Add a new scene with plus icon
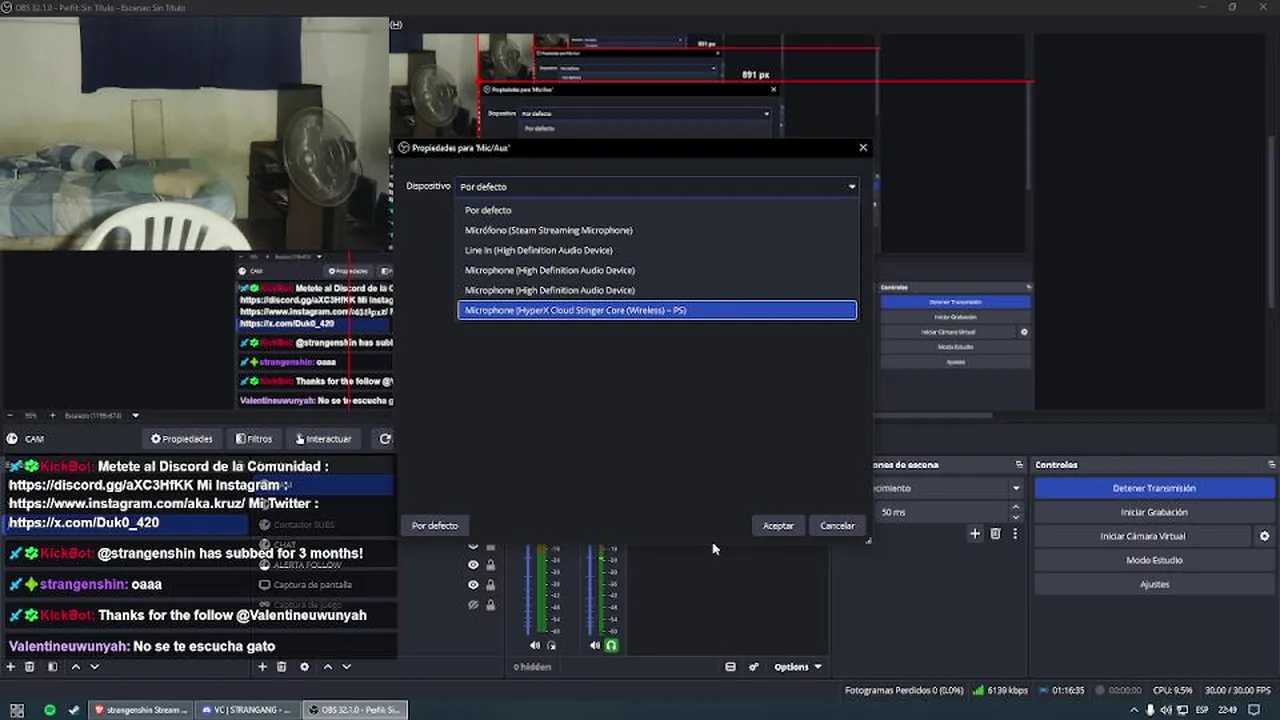The height and width of the screenshot is (720, 1280). tap(11, 667)
